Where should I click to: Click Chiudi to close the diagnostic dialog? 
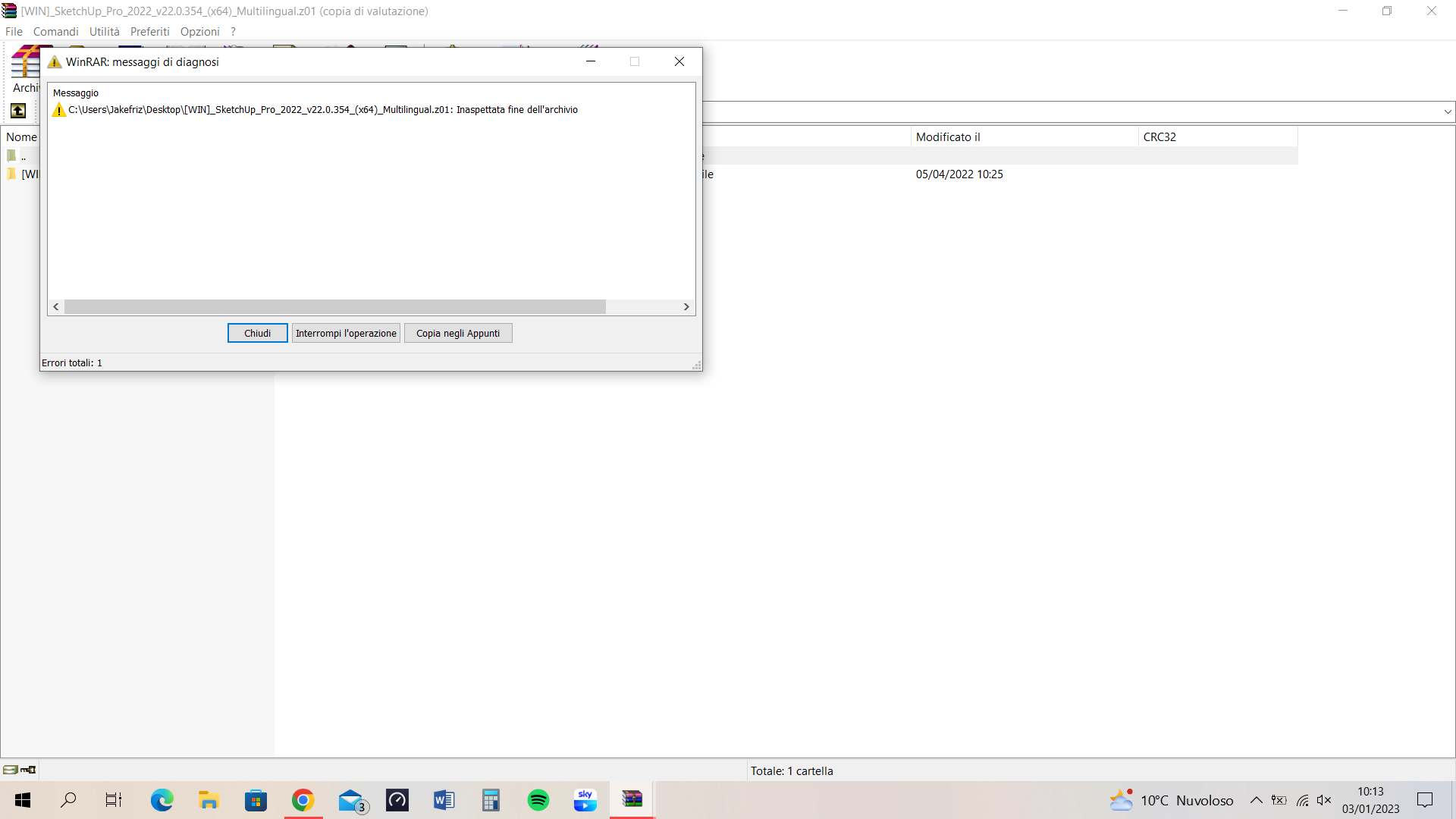[257, 333]
